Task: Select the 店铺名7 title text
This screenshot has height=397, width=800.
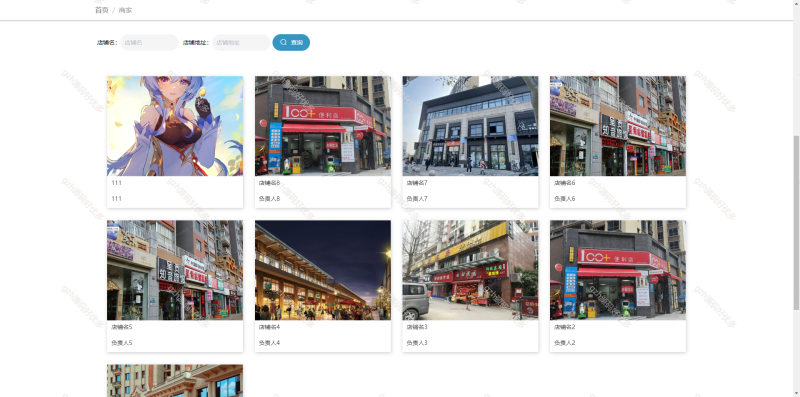Action: 417,183
